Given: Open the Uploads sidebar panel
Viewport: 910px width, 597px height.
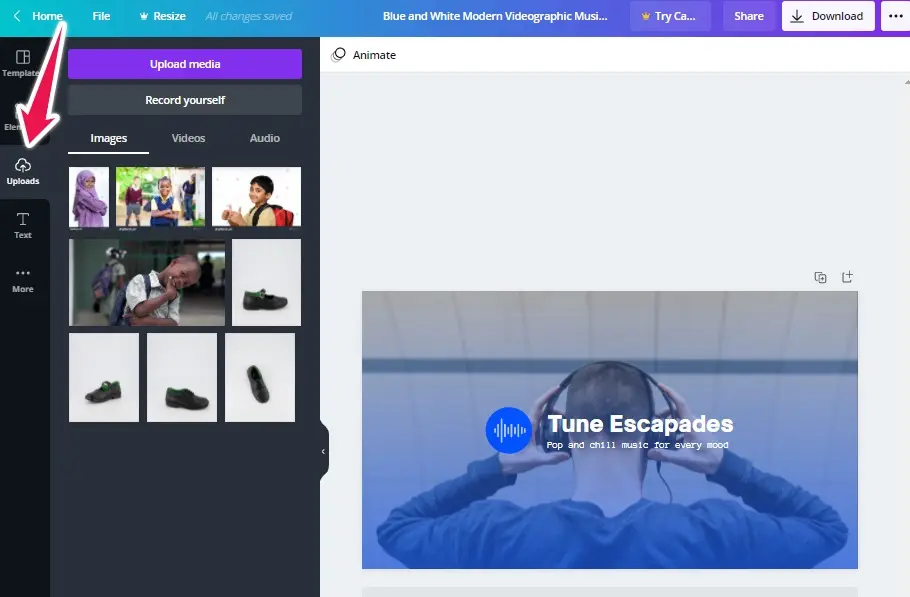Looking at the screenshot, I should click(x=23, y=171).
